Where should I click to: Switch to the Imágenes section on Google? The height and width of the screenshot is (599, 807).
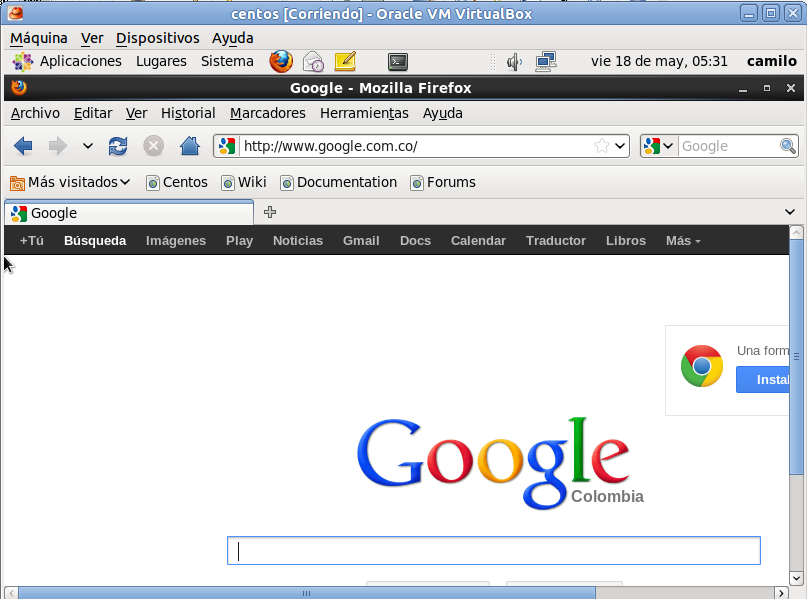point(176,240)
